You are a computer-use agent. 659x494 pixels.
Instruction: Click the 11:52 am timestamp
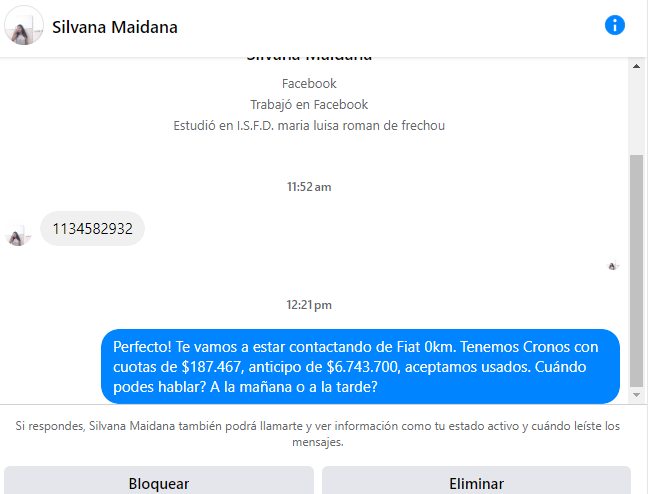(x=309, y=187)
